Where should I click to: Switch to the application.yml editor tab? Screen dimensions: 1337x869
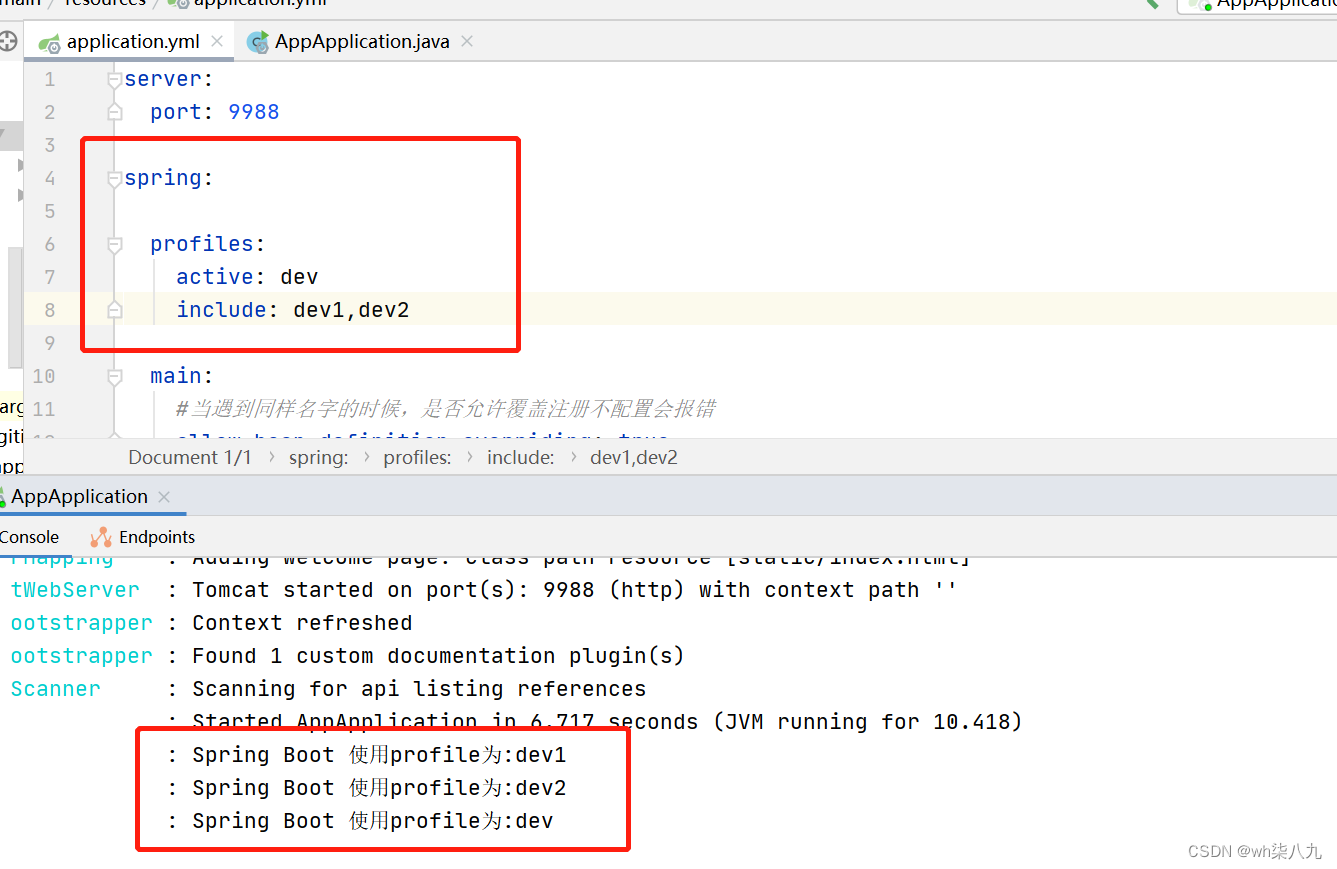pyautogui.click(x=131, y=42)
